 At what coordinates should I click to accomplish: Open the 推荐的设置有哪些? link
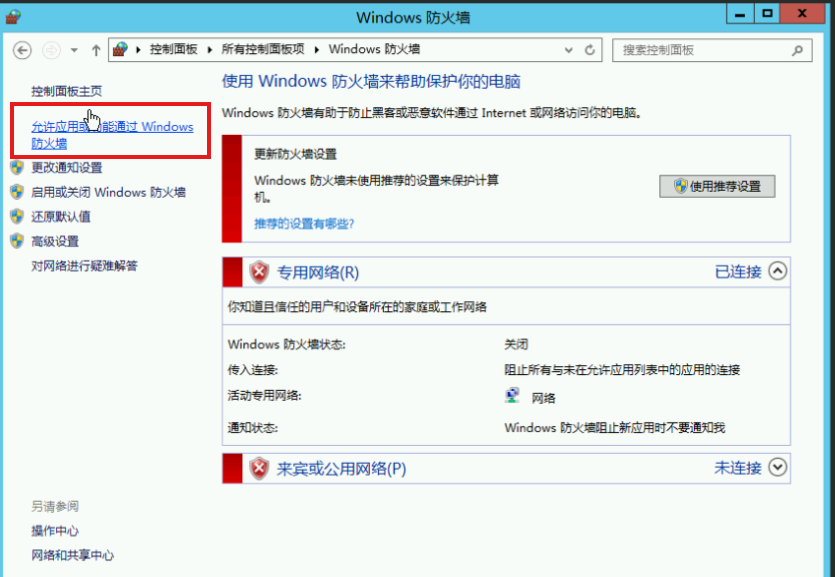(304, 223)
